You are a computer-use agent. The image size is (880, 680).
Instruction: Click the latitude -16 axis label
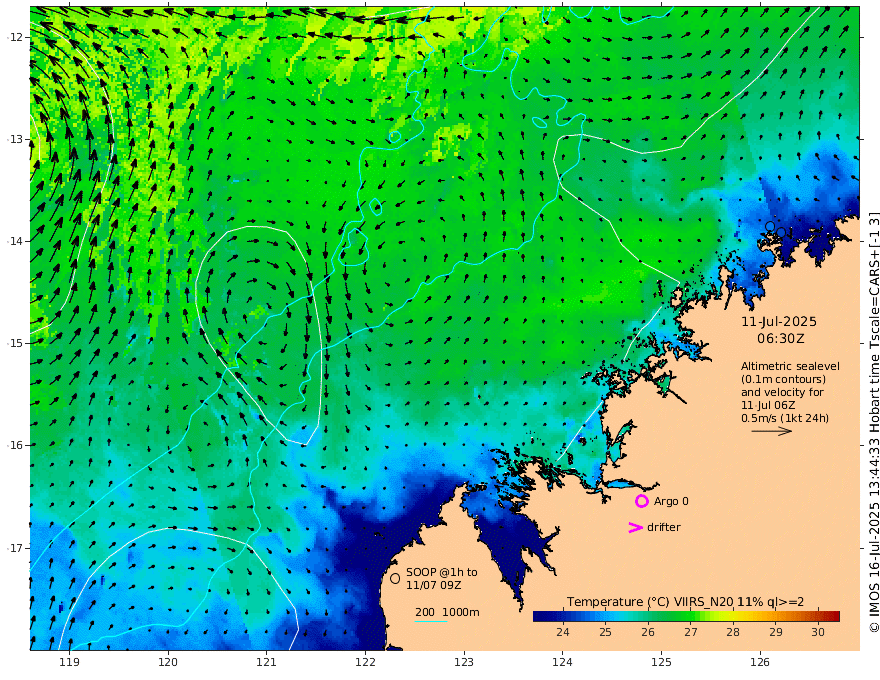[x=15, y=445]
